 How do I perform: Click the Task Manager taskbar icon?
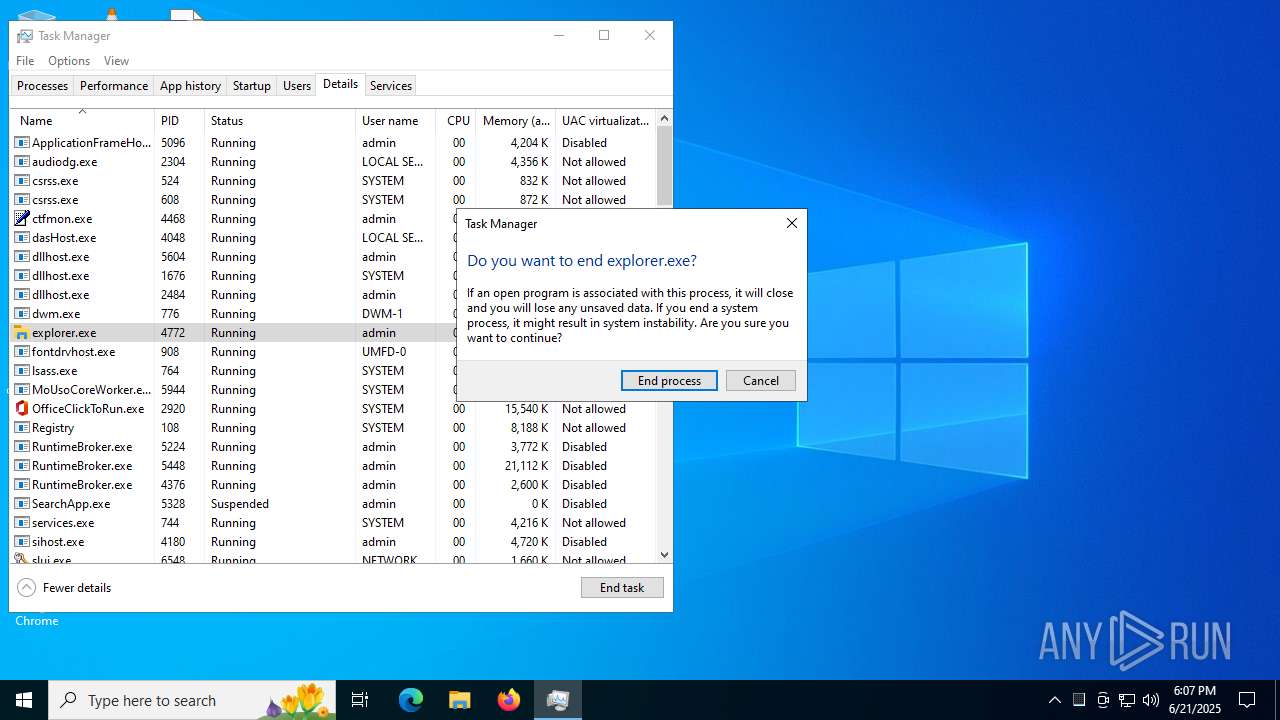pyautogui.click(x=557, y=700)
